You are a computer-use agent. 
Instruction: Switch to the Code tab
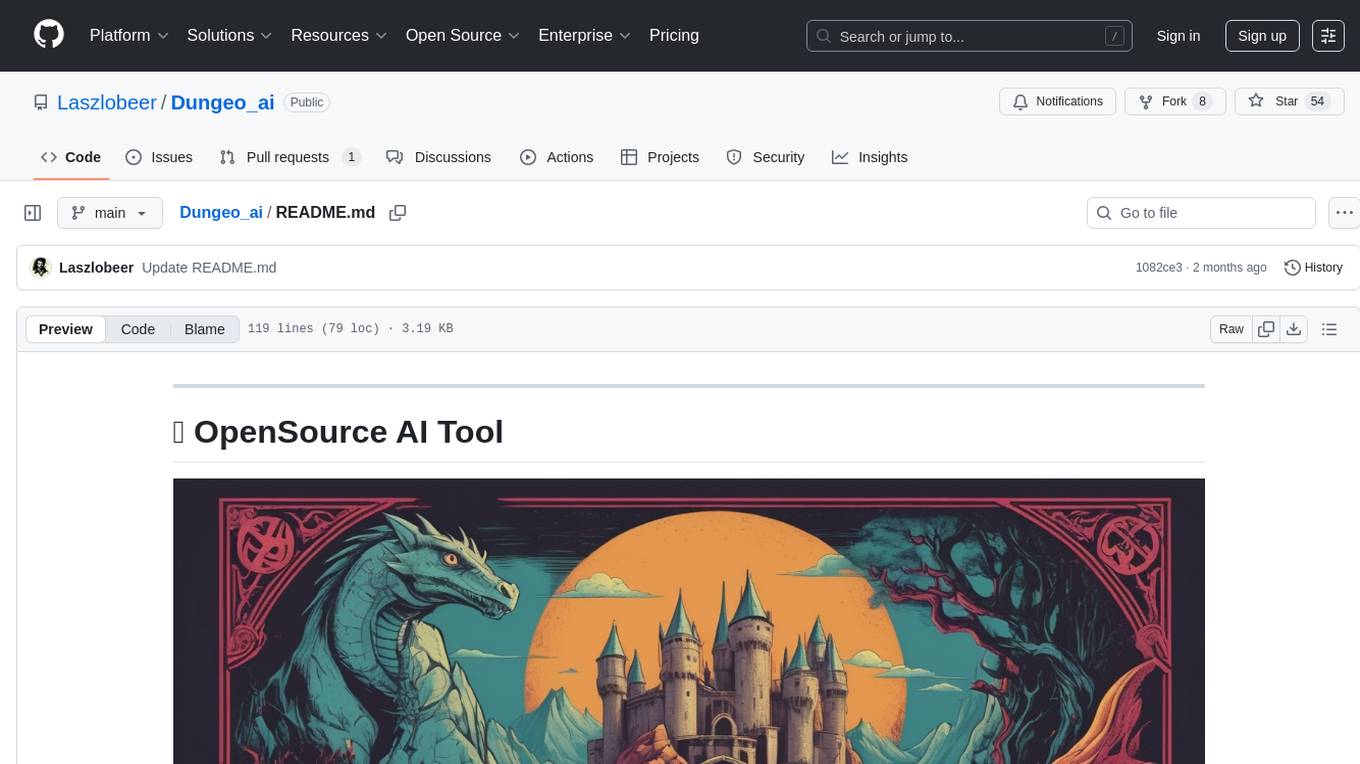(x=71, y=157)
